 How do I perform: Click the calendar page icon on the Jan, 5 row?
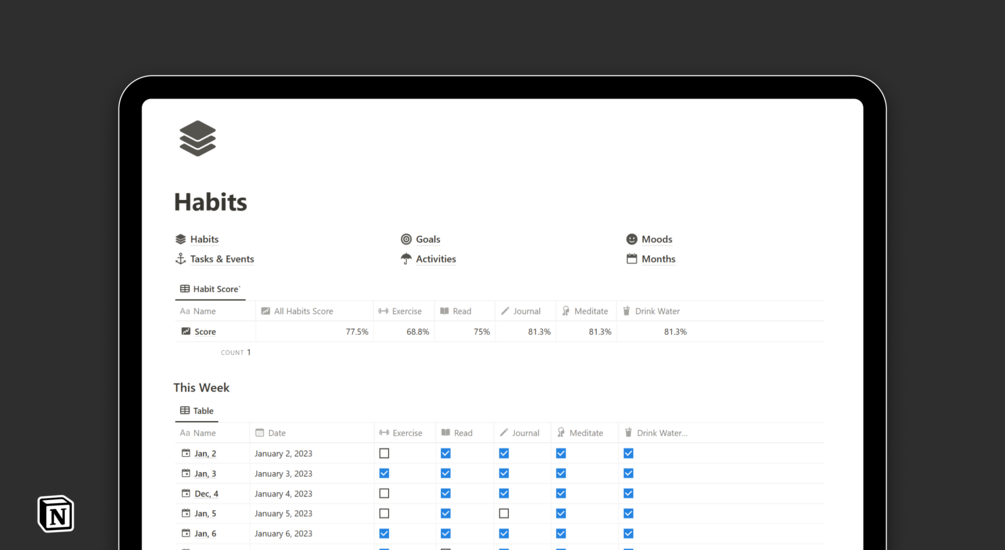tap(186, 513)
